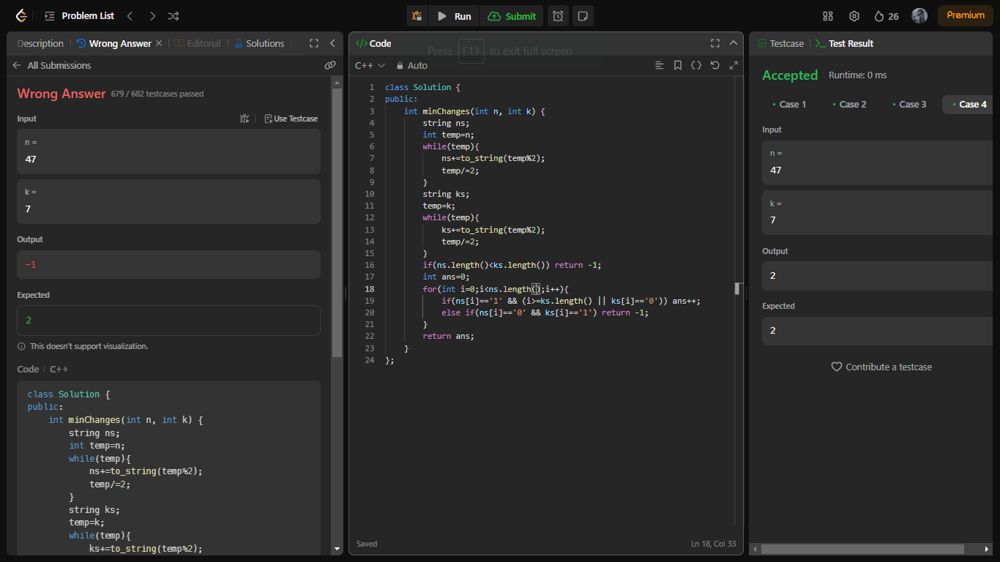Viewport: 1000px width, 562px height.
Task: Open the Solutions tab
Action: (260, 43)
